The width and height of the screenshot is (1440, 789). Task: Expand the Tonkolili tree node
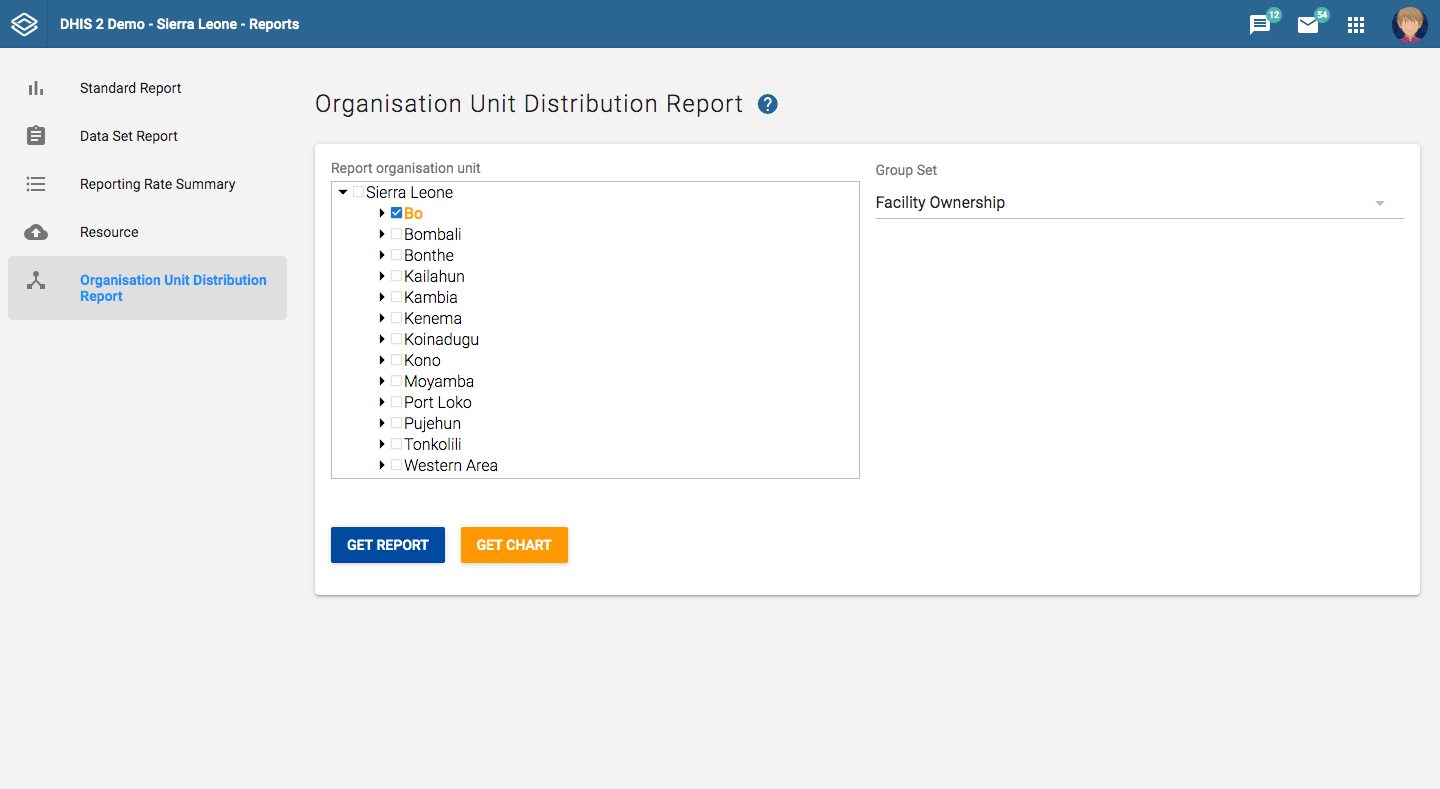(x=382, y=444)
